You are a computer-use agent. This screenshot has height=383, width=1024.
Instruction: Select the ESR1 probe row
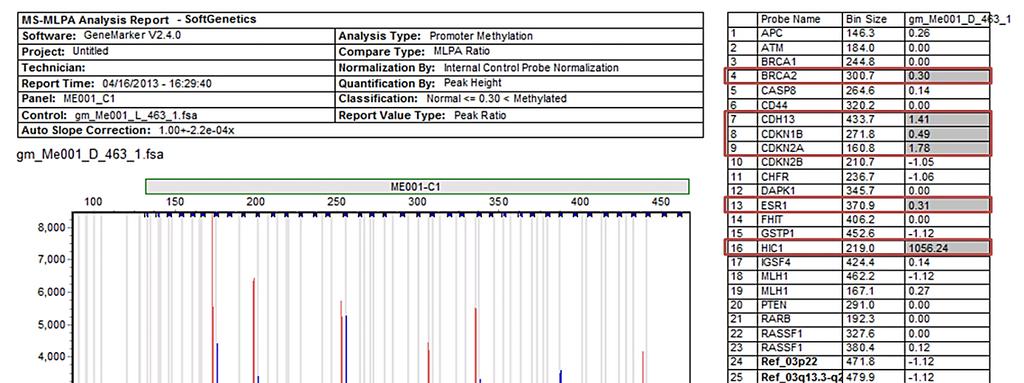(x=859, y=205)
